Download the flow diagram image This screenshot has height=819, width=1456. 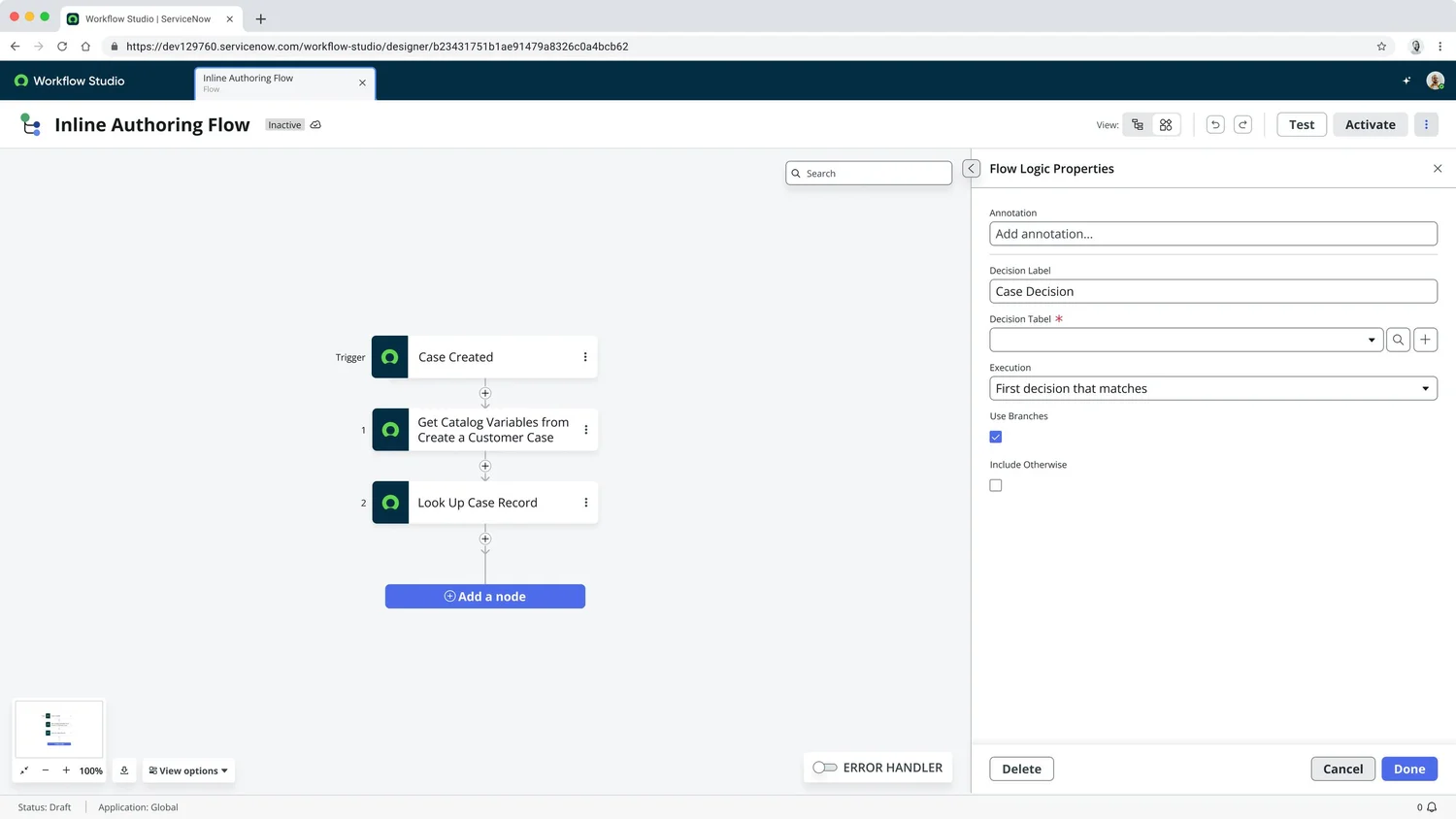pyautogui.click(x=124, y=770)
